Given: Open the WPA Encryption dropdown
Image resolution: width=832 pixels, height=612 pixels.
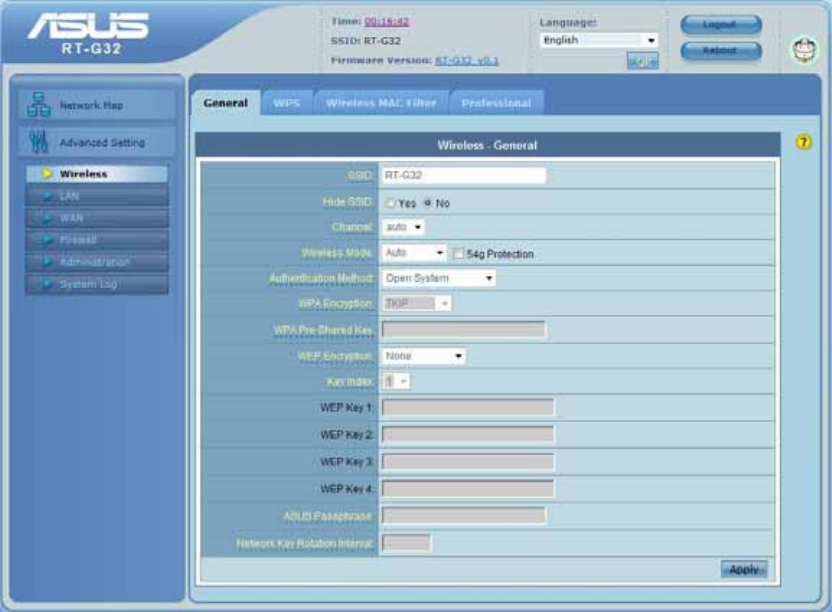Looking at the screenshot, I should click(x=416, y=304).
